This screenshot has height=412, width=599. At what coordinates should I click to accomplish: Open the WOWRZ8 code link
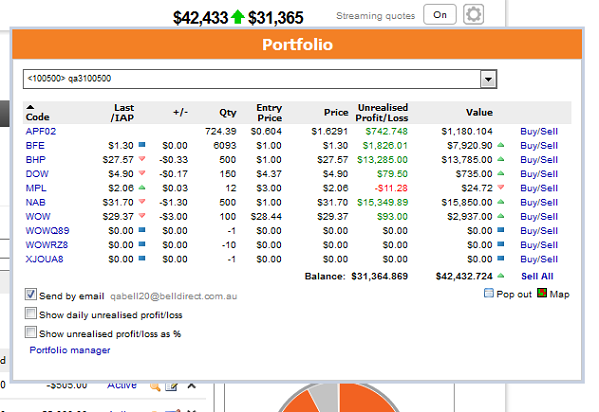coord(47,245)
